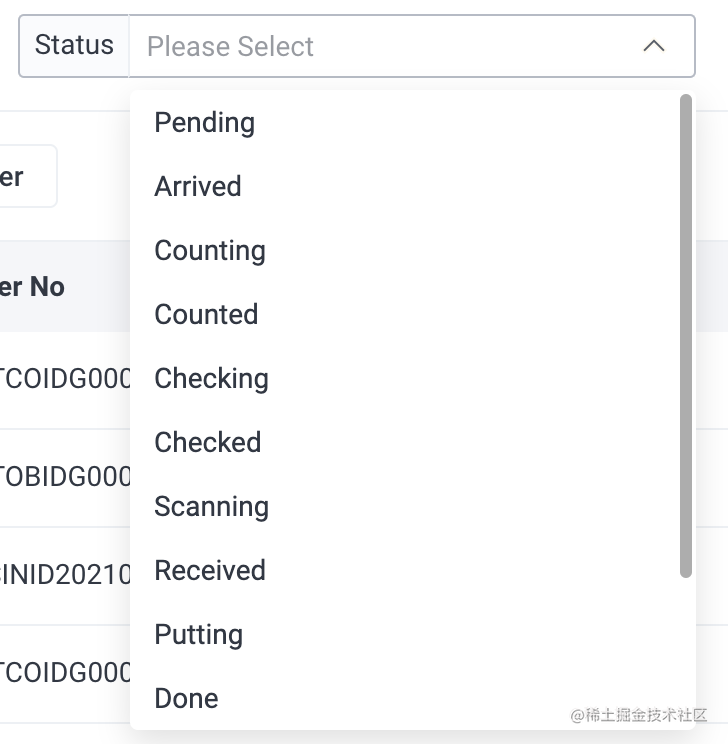
Task: Pick Done from the status list
Action: (186, 699)
